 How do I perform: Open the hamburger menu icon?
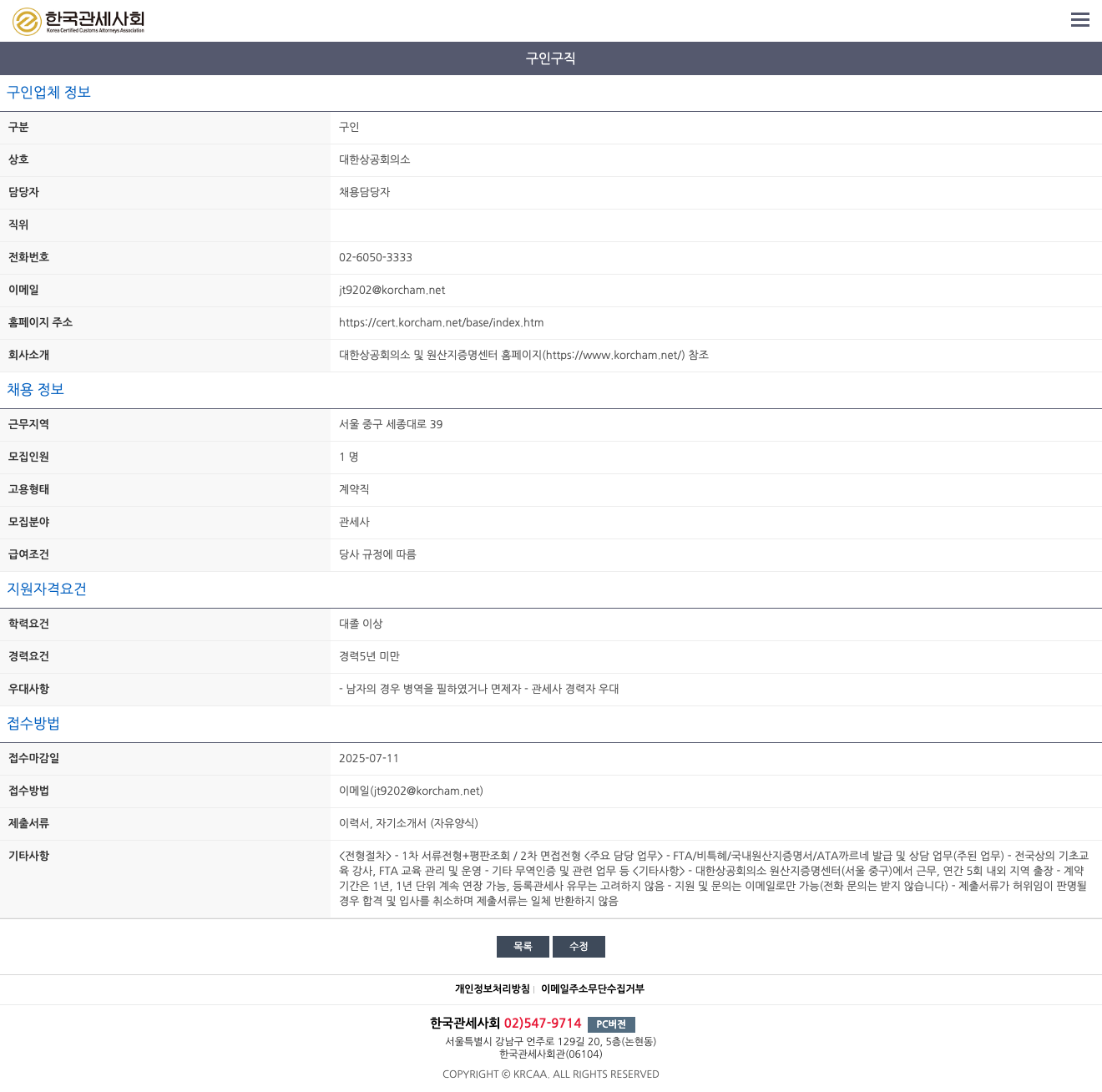pos(1080,20)
